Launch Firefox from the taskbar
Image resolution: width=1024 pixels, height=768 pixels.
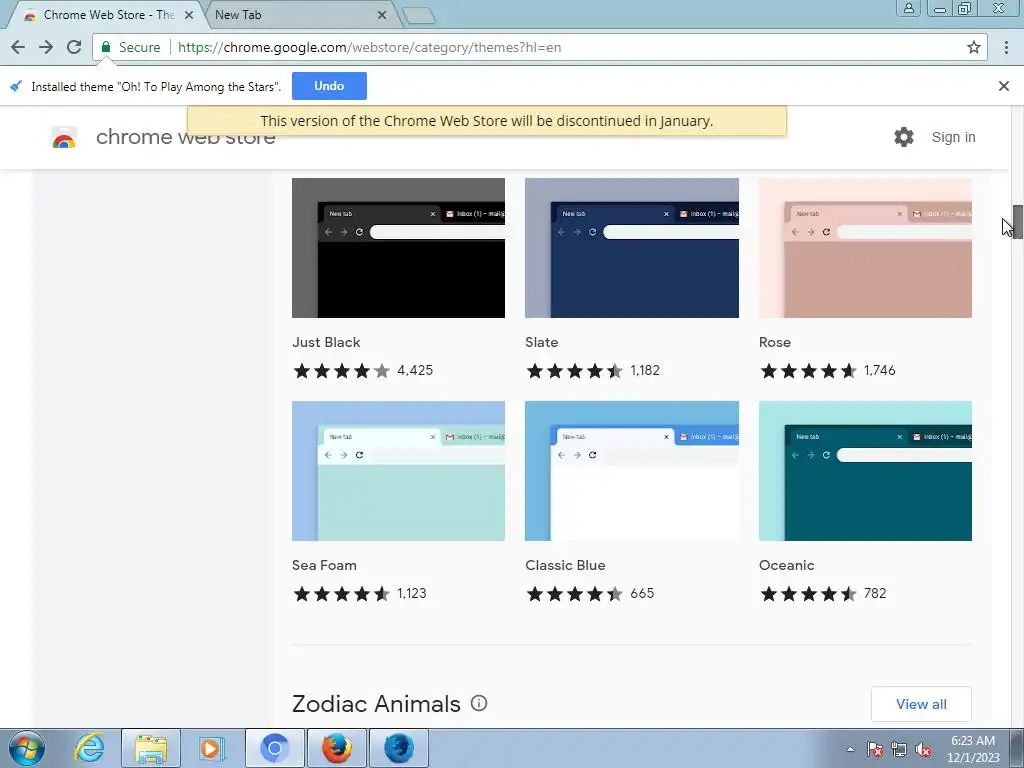point(337,748)
